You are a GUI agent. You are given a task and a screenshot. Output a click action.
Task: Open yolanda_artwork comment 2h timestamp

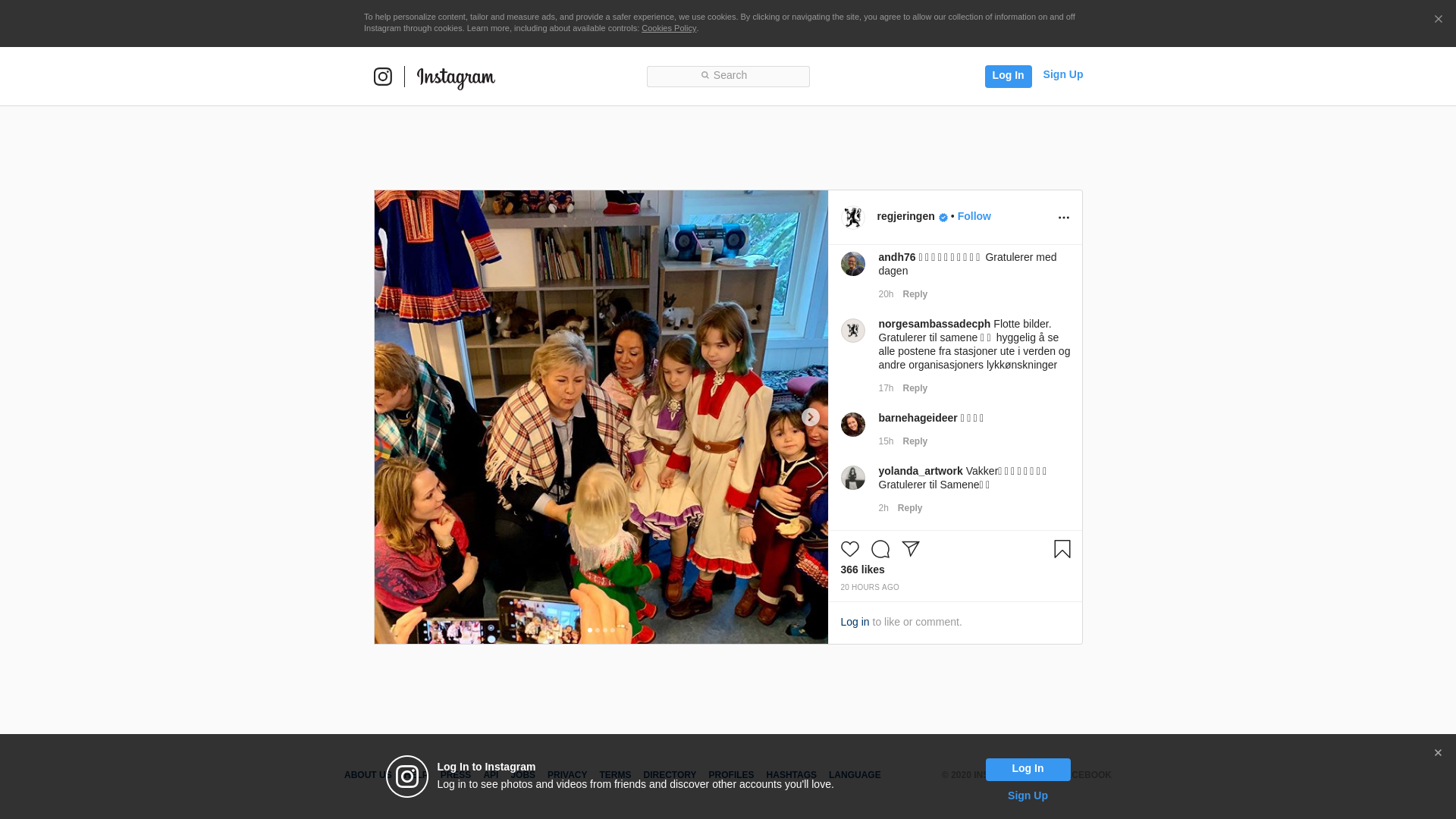pyautogui.click(x=883, y=508)
